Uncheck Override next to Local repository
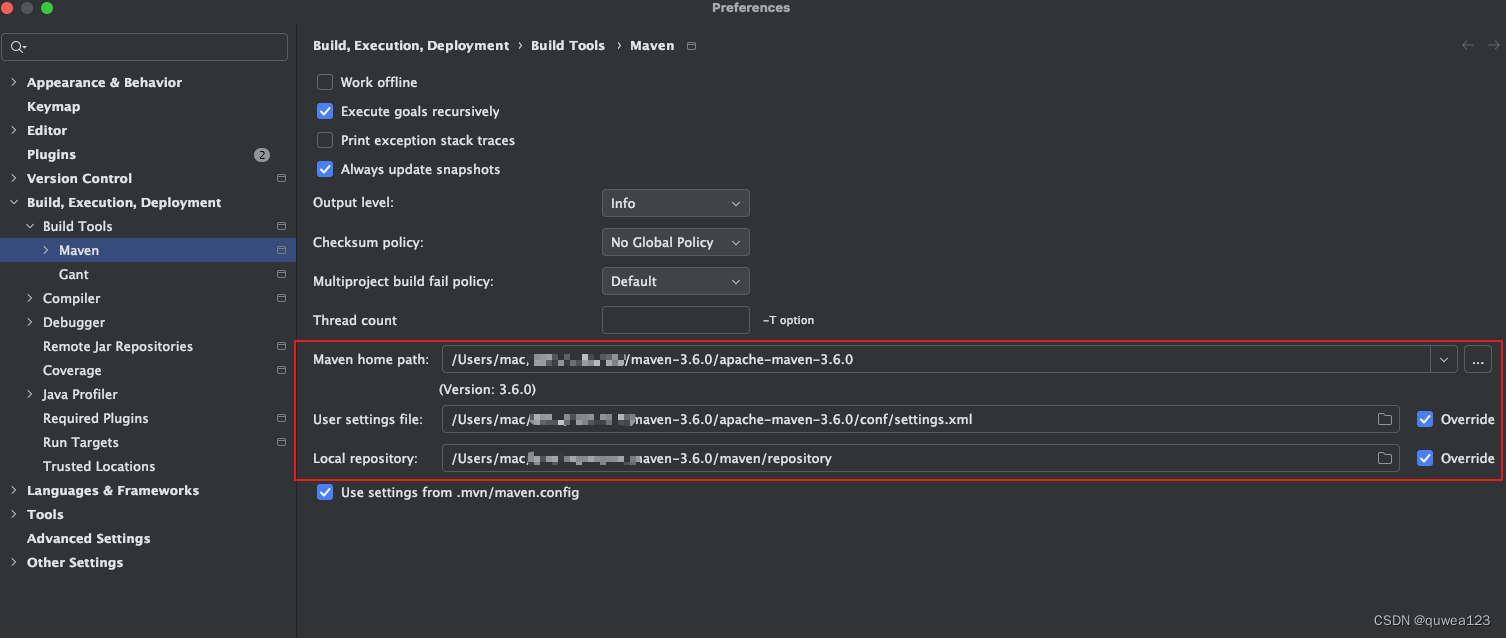 (1425, 458)
